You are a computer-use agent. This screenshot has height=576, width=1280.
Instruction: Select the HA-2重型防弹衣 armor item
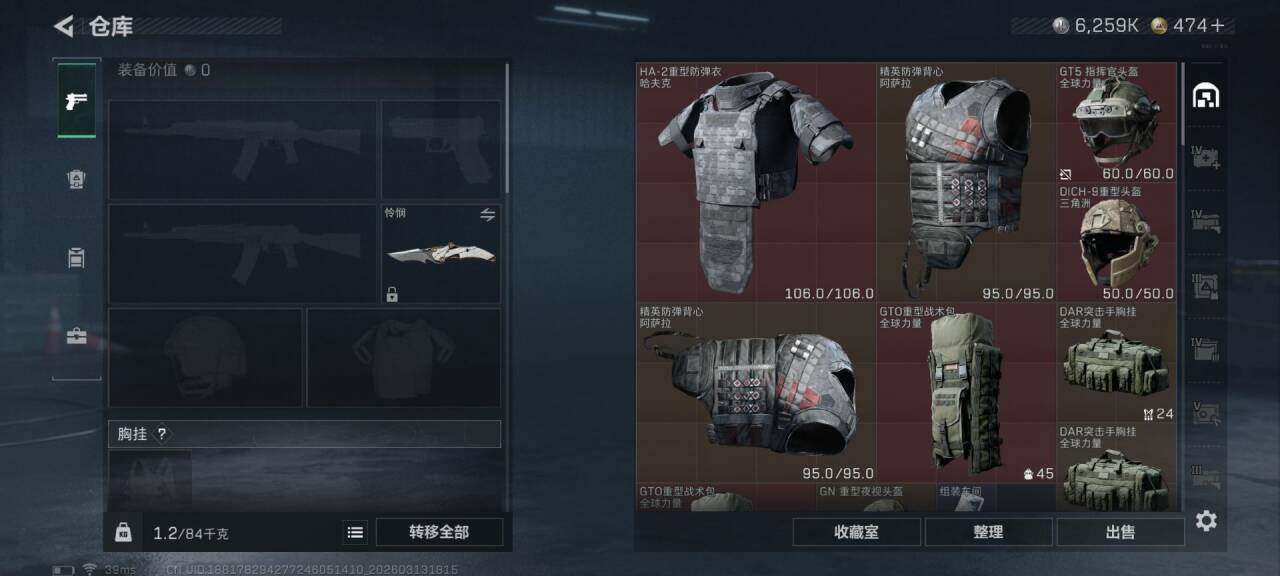click(756, 183)
